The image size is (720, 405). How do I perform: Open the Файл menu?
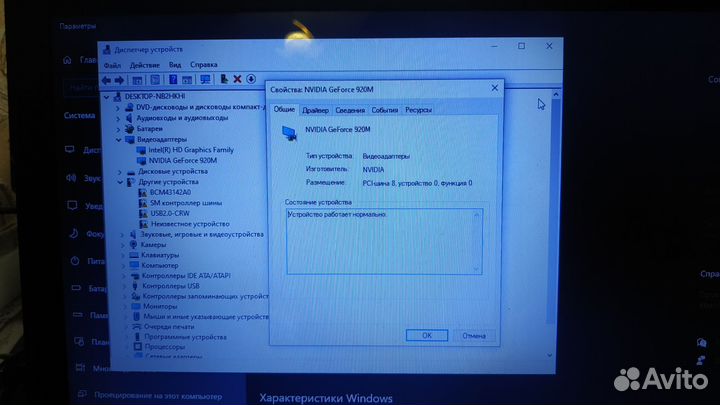tap(112, 66)
